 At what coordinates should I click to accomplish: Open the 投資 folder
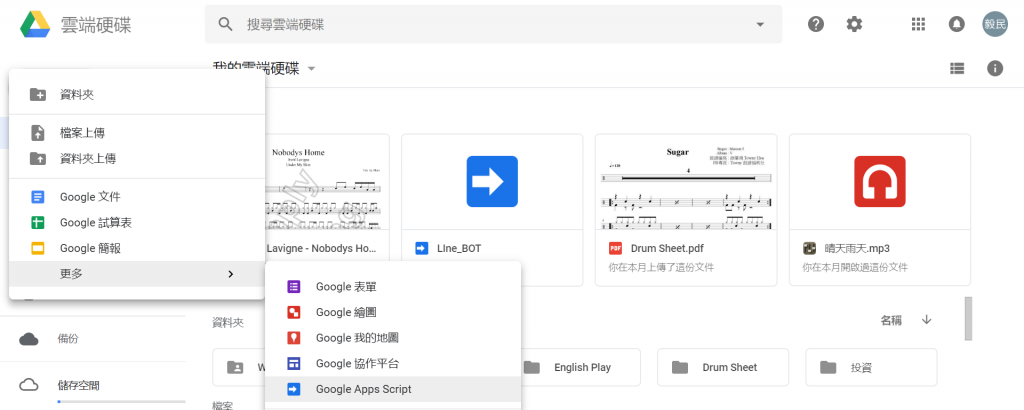(871, 368)
